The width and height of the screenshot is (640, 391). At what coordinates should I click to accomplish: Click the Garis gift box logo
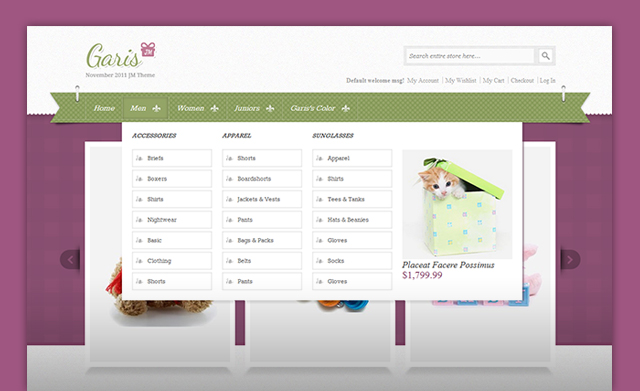pos(121,56)
